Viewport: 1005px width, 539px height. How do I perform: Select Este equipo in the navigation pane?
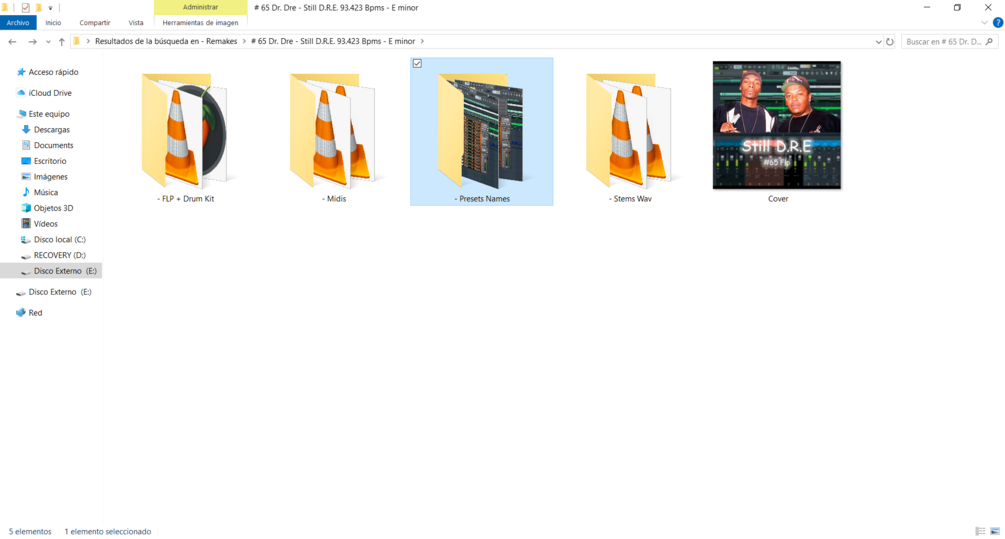click(49, 113)
